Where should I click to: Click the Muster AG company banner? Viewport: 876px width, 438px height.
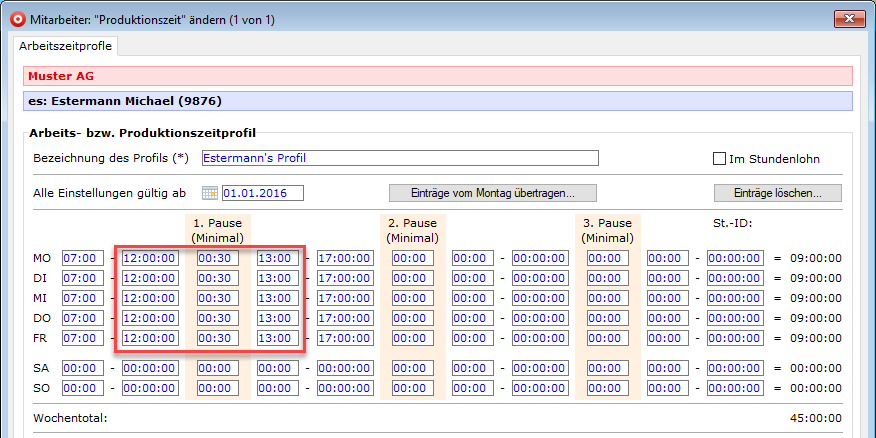pos(437,76)
